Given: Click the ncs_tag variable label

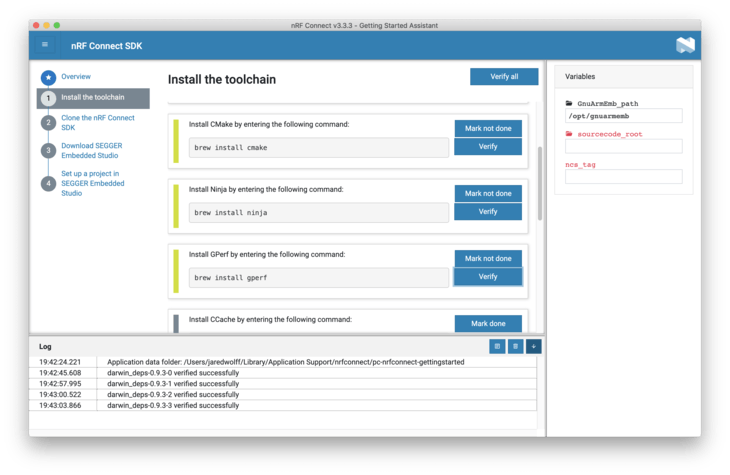Looking at the screenshot, I should click(580, 164).
